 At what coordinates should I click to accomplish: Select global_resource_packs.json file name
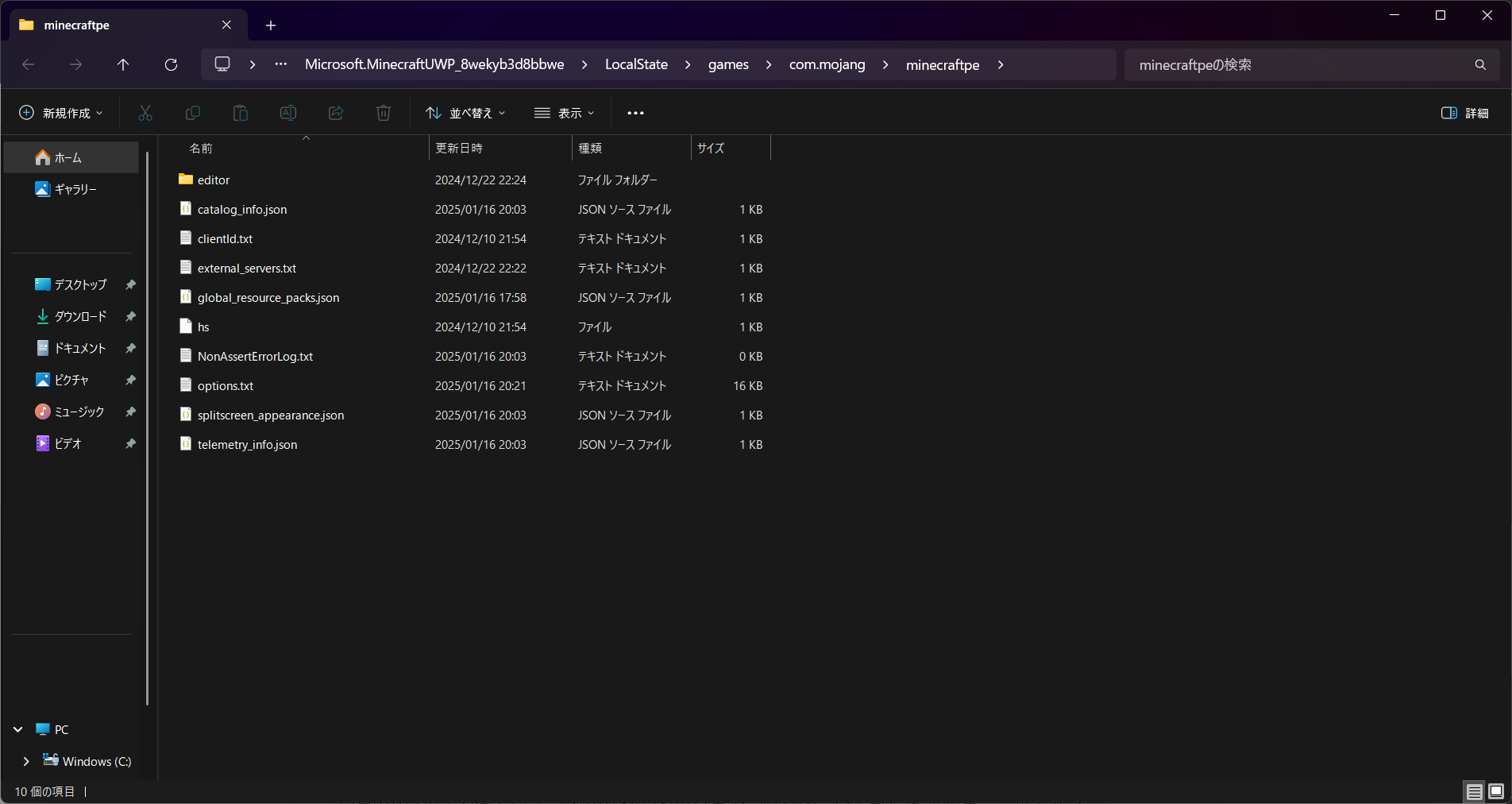268,297
